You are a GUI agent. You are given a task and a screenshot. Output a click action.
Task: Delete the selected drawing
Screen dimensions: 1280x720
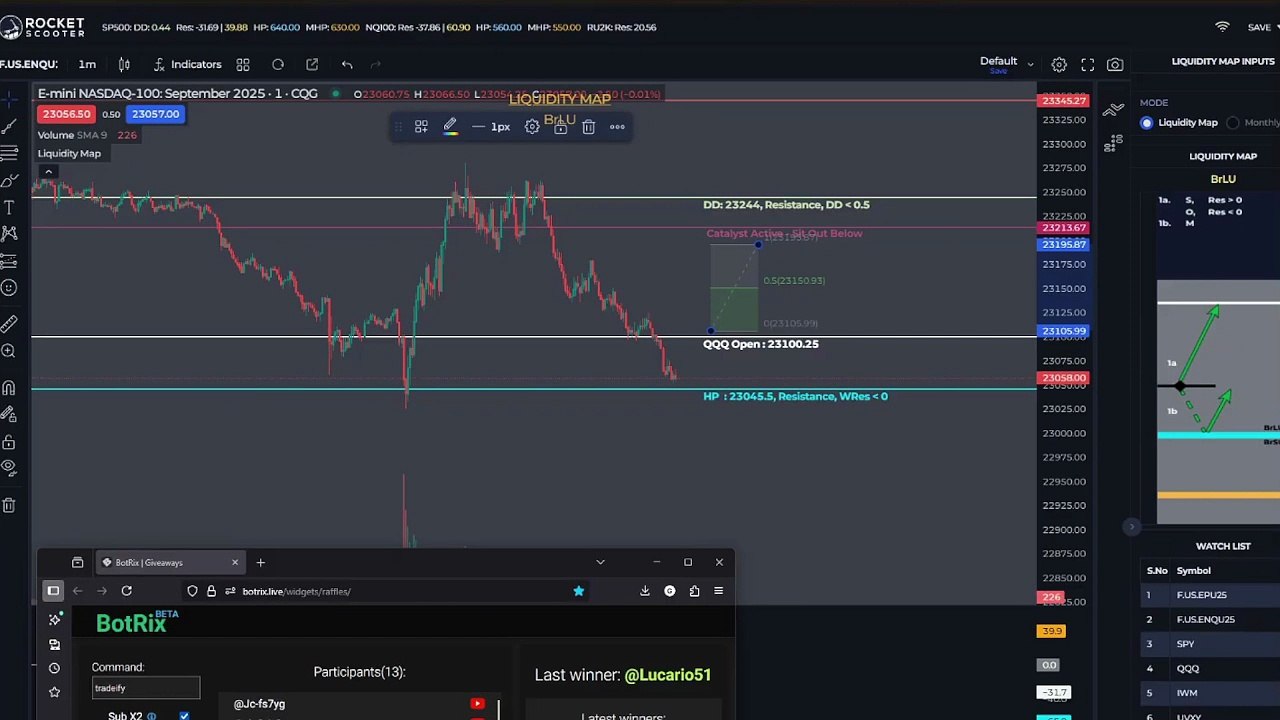(x=589, y=127)
